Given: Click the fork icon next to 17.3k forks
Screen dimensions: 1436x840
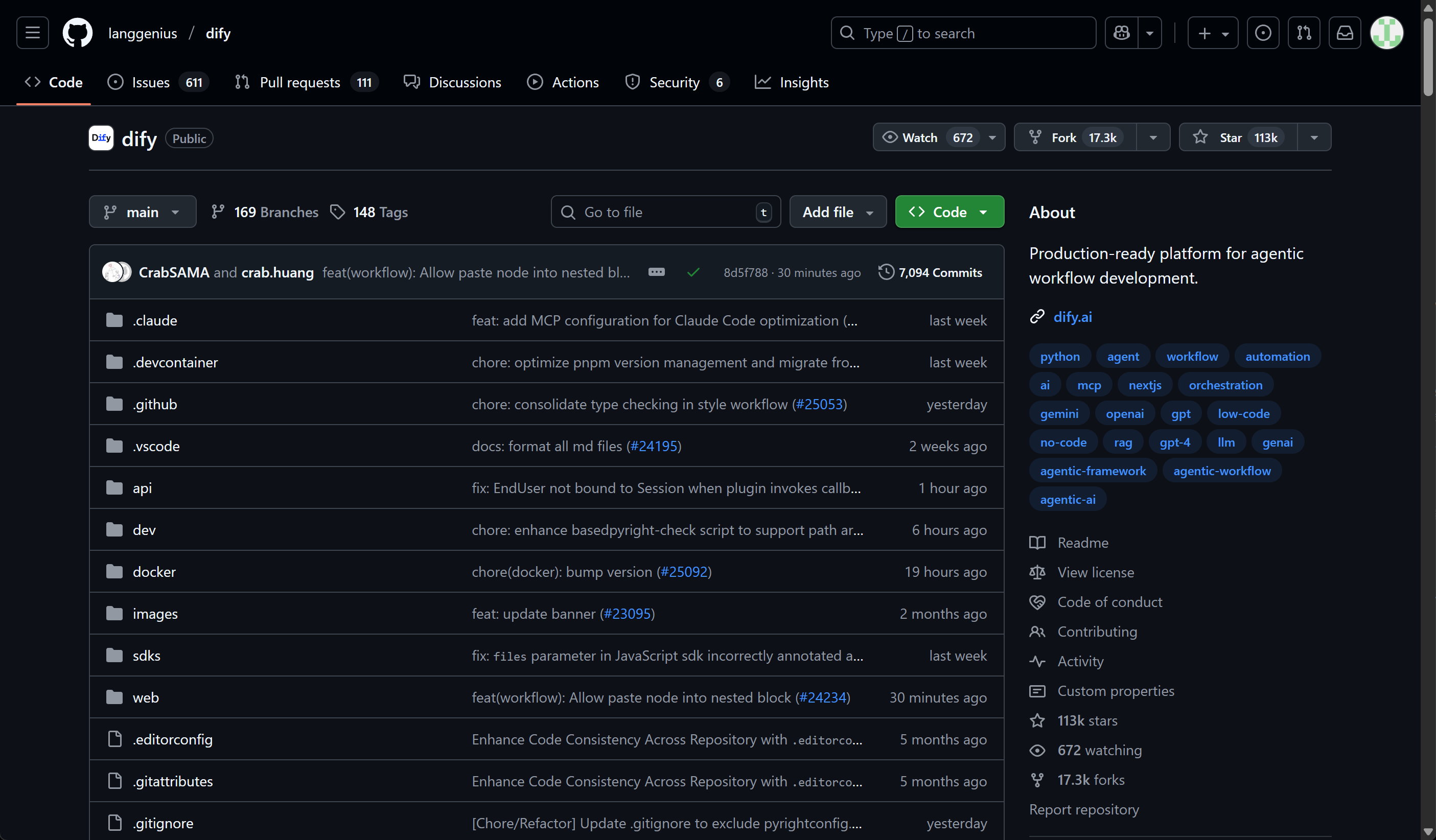Looking at the screenshot, I should (x=1037, y=780).
